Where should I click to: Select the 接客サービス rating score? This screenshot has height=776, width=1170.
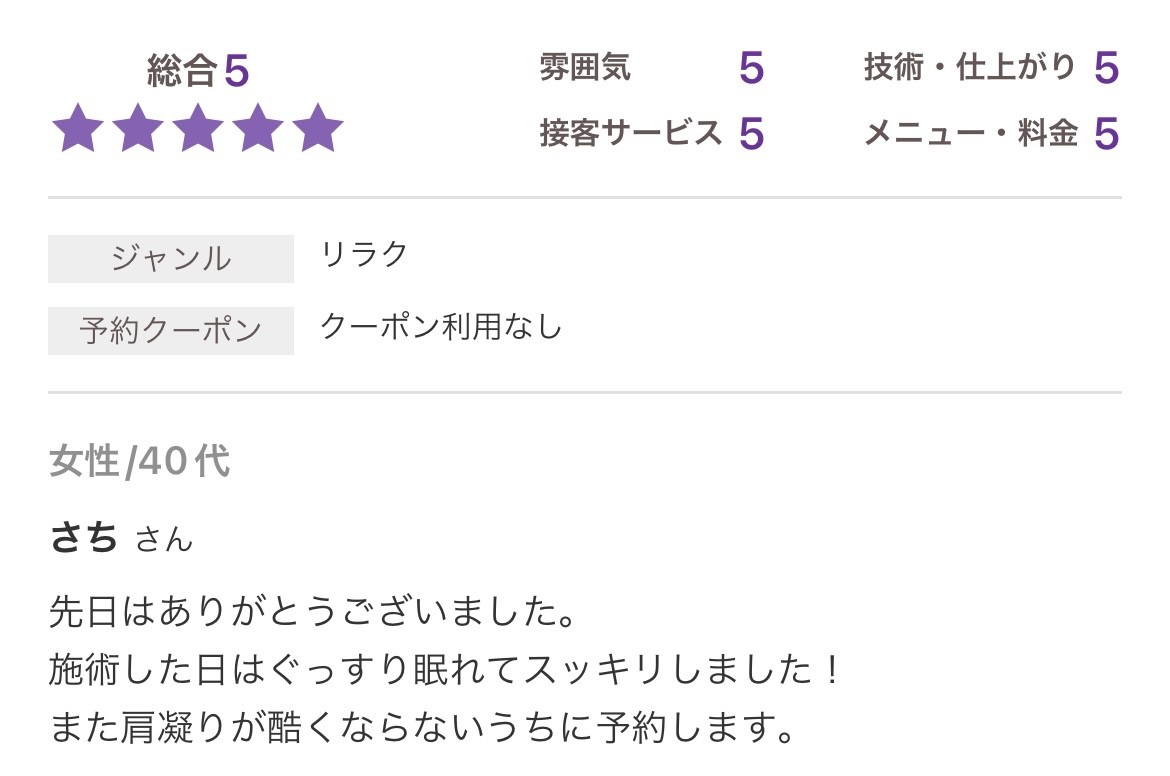(751, 133)
